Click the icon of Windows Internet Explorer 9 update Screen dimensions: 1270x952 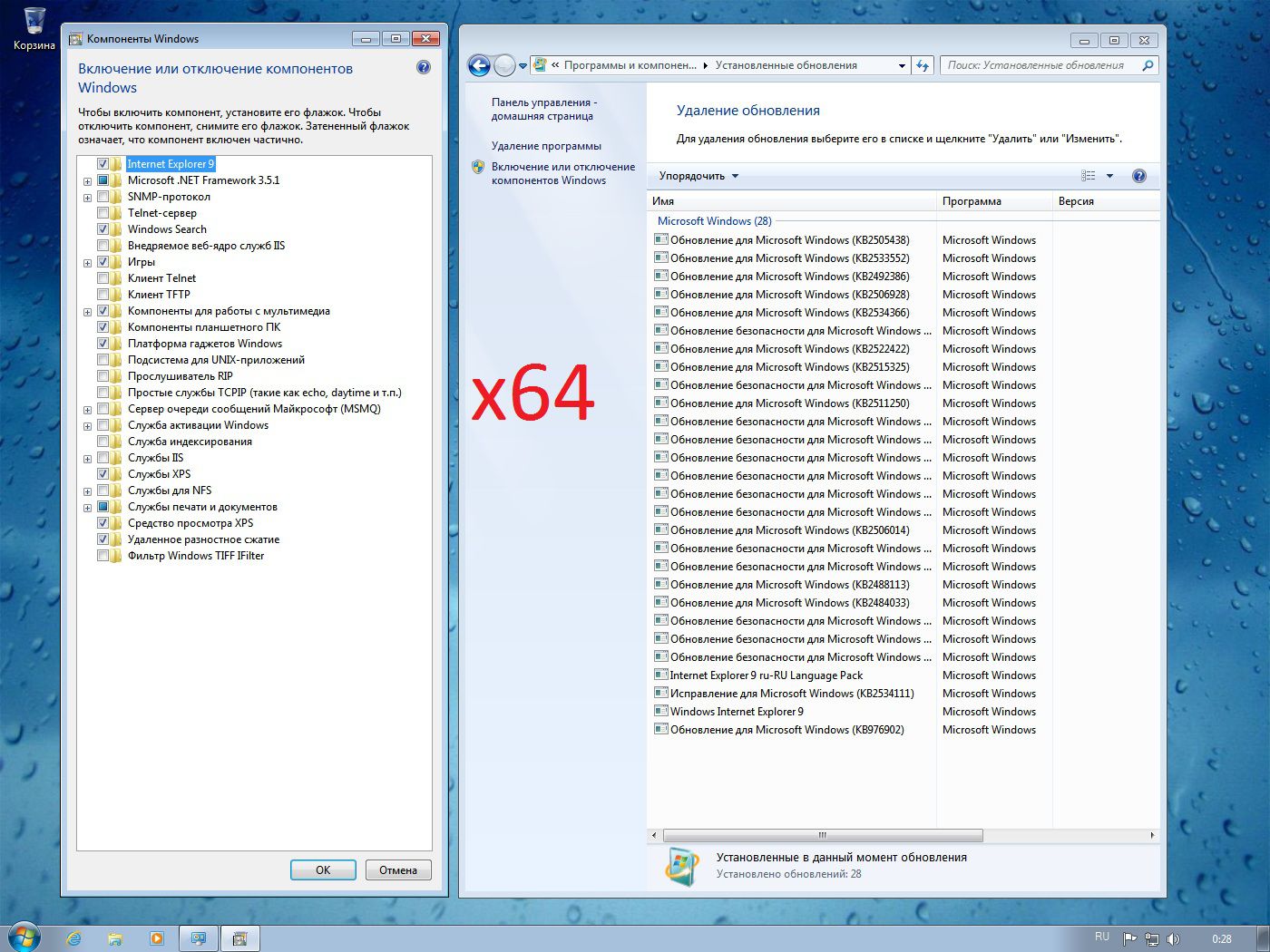[661, 712]
